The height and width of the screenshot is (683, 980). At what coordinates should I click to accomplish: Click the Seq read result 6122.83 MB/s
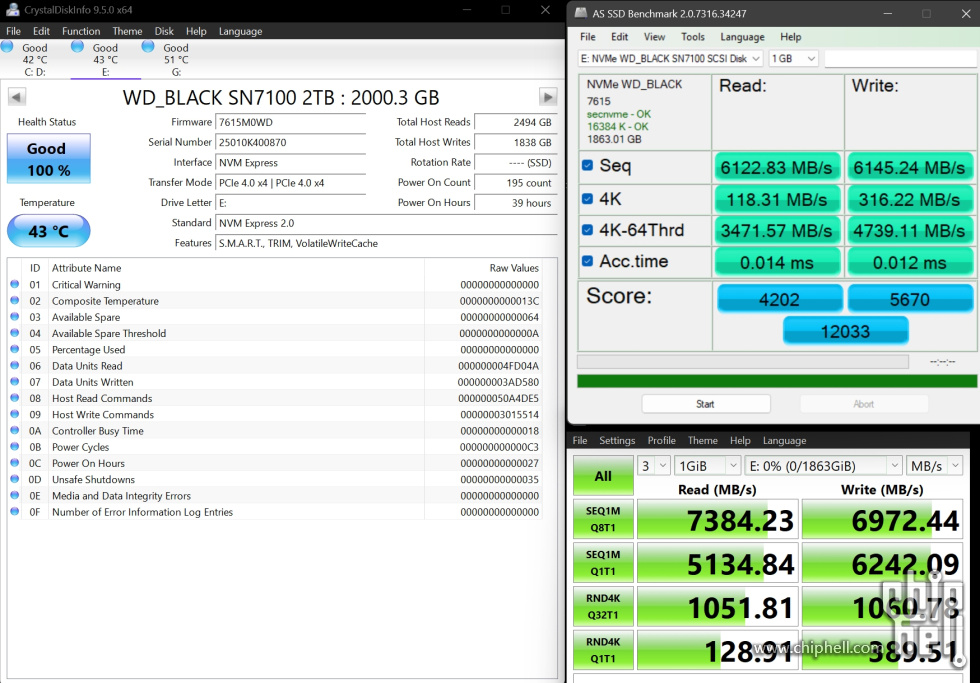coord(776,167)
